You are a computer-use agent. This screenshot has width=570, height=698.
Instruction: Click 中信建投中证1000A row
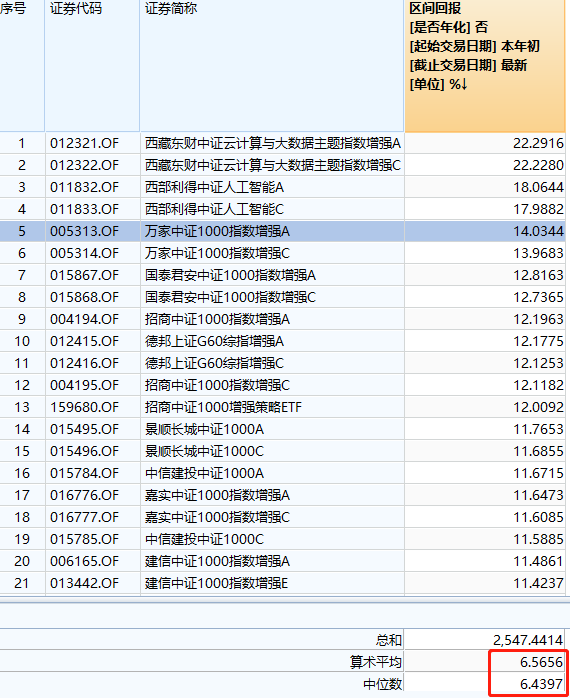283,473
